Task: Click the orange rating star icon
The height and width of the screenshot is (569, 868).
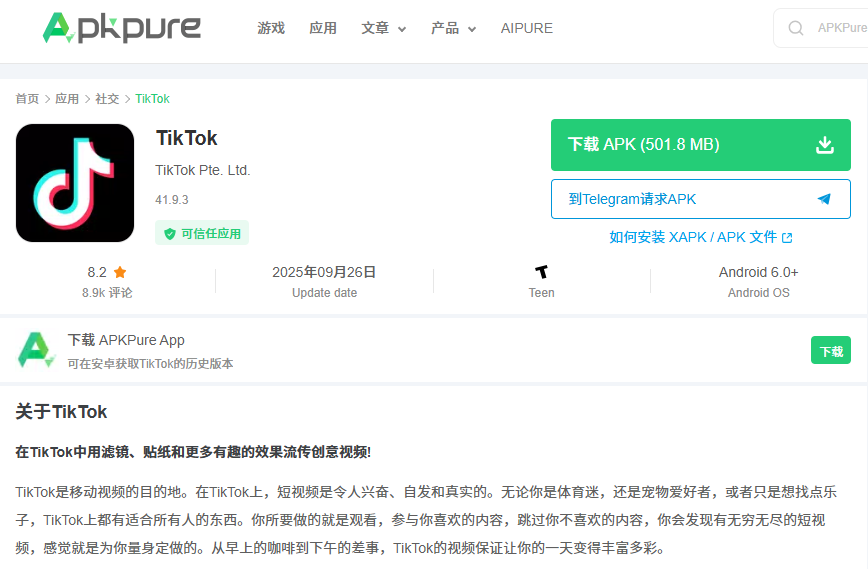Action: pos(120,272)
